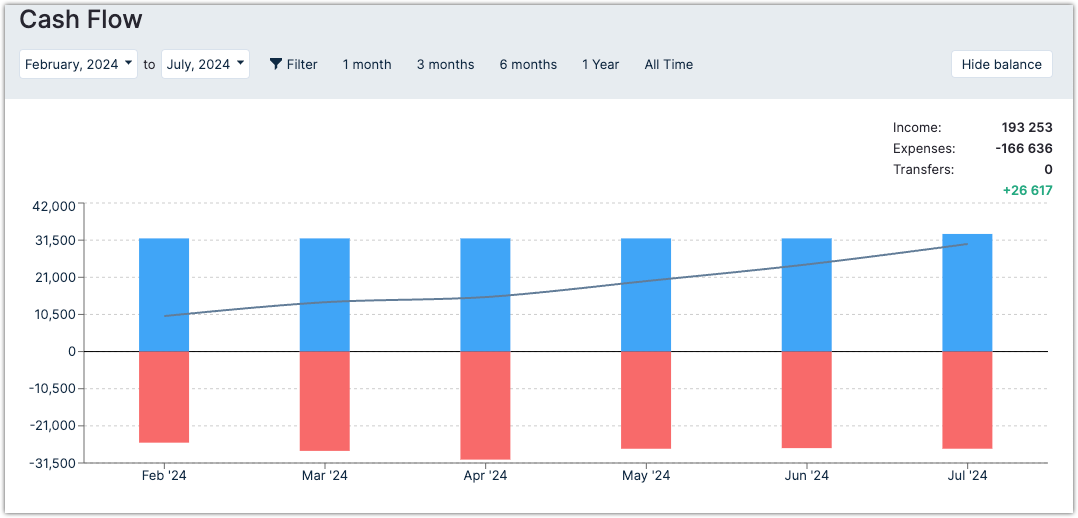Select the 3 months range

pyautogui.click(x=445, y=64)
